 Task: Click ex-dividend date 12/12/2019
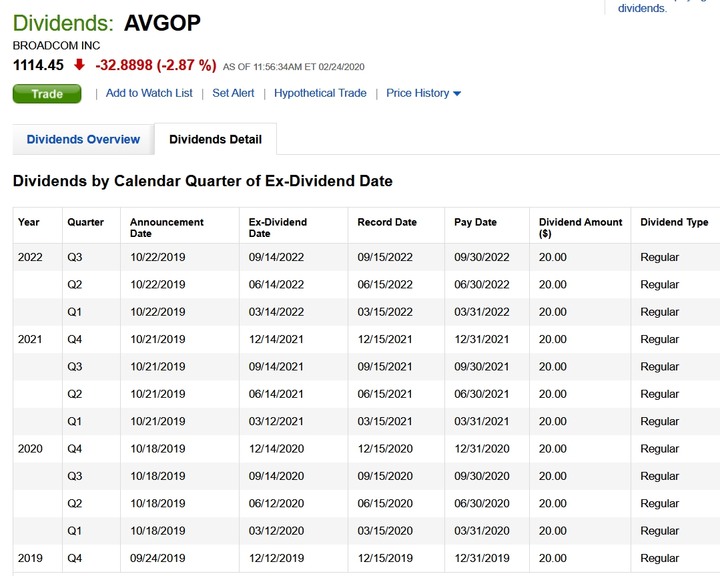coord(276,558)
